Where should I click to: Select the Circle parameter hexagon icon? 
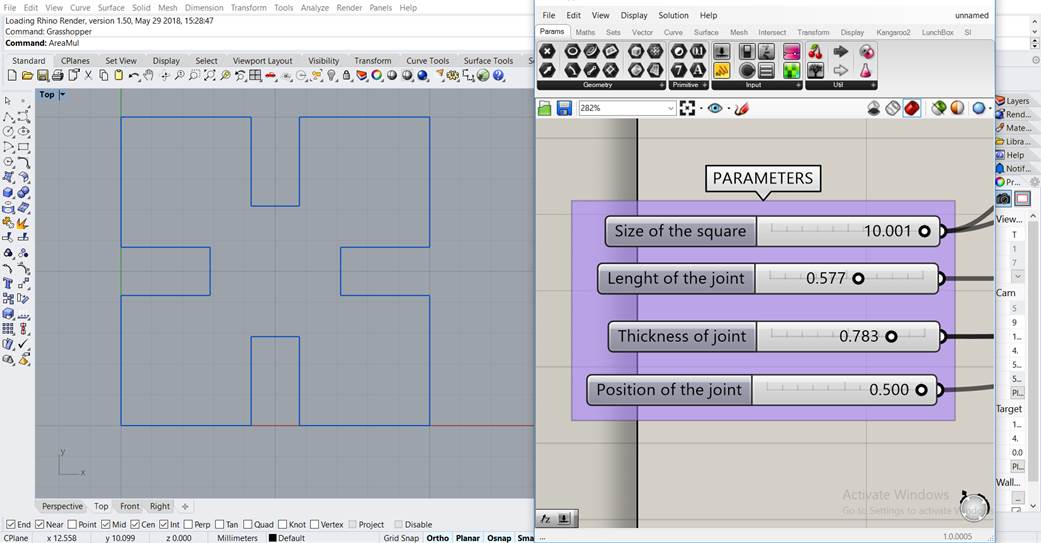coord(572,51)
